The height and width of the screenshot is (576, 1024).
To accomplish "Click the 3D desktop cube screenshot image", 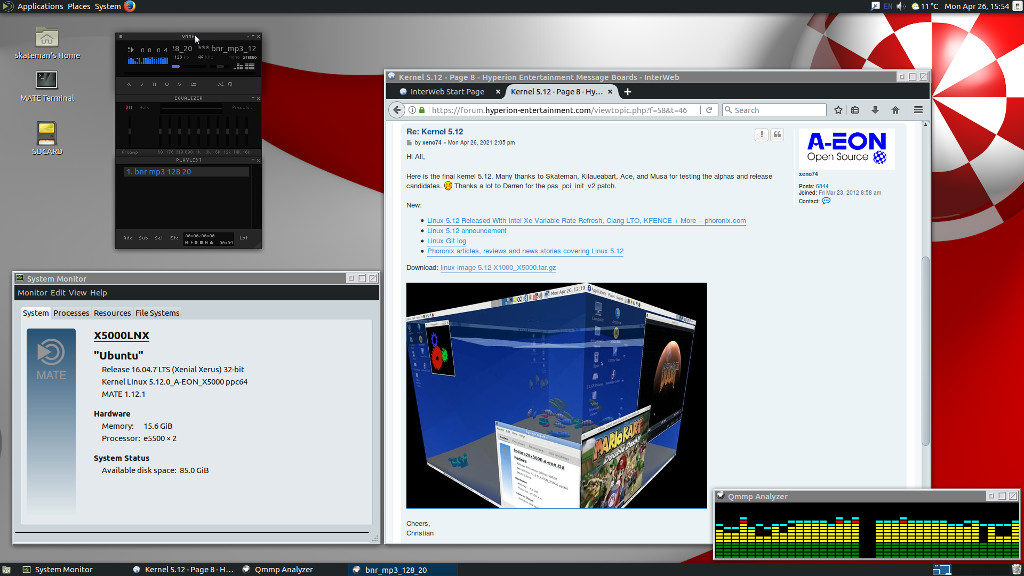I will coord(556,396).
